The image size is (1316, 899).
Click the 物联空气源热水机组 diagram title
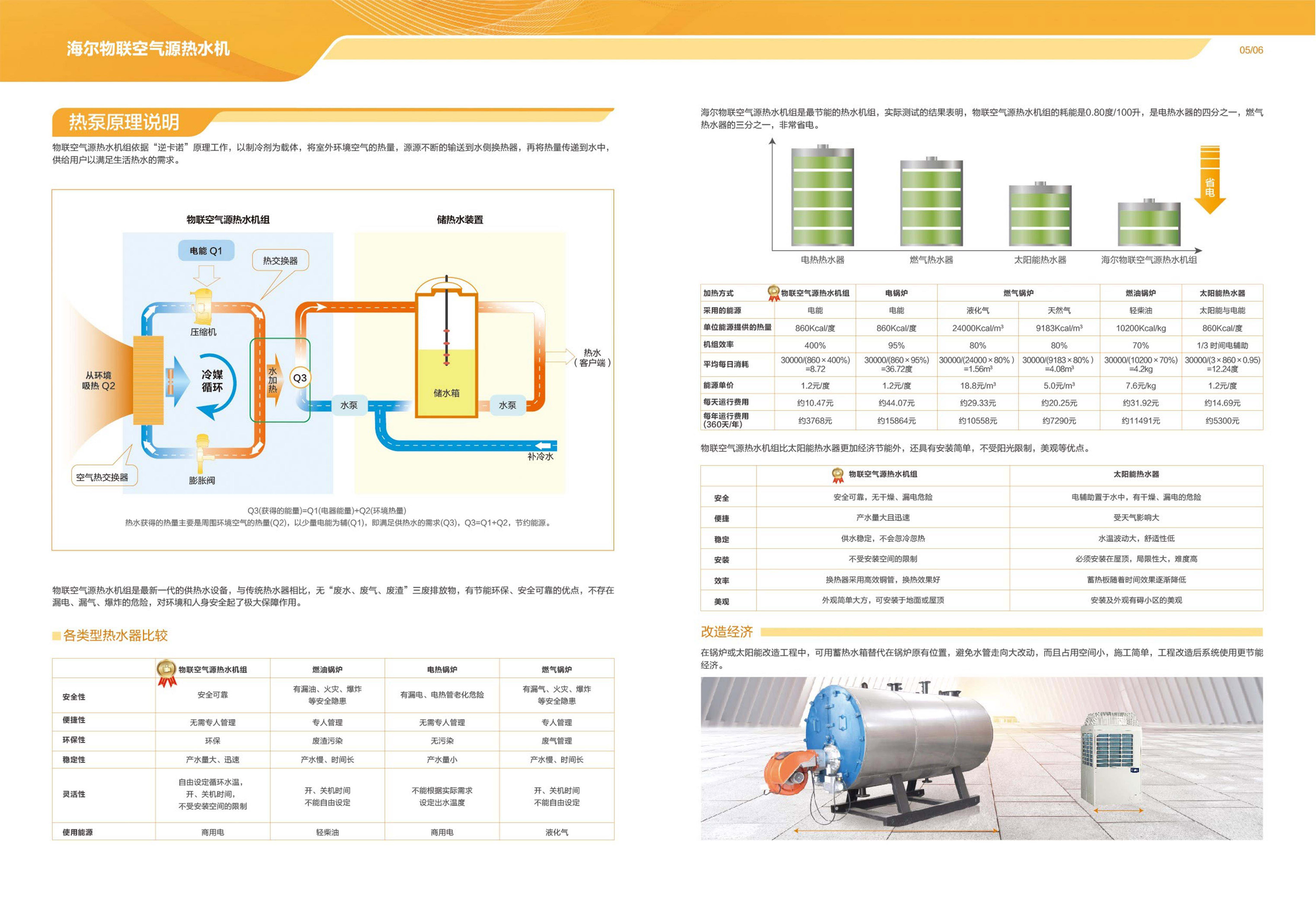[x=228, y=219]
